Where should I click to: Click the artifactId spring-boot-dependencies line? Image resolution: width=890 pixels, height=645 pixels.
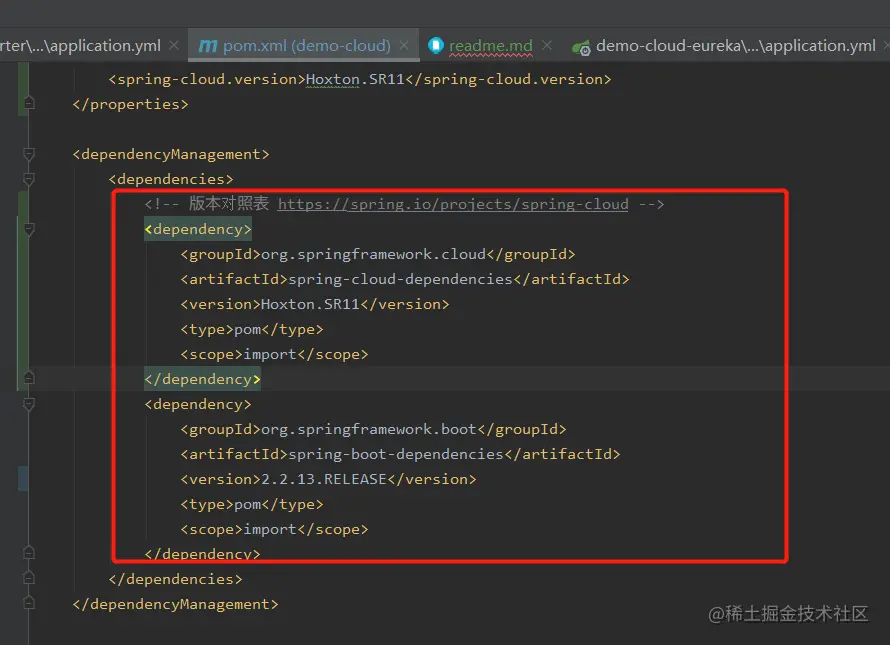pos(400,454)
